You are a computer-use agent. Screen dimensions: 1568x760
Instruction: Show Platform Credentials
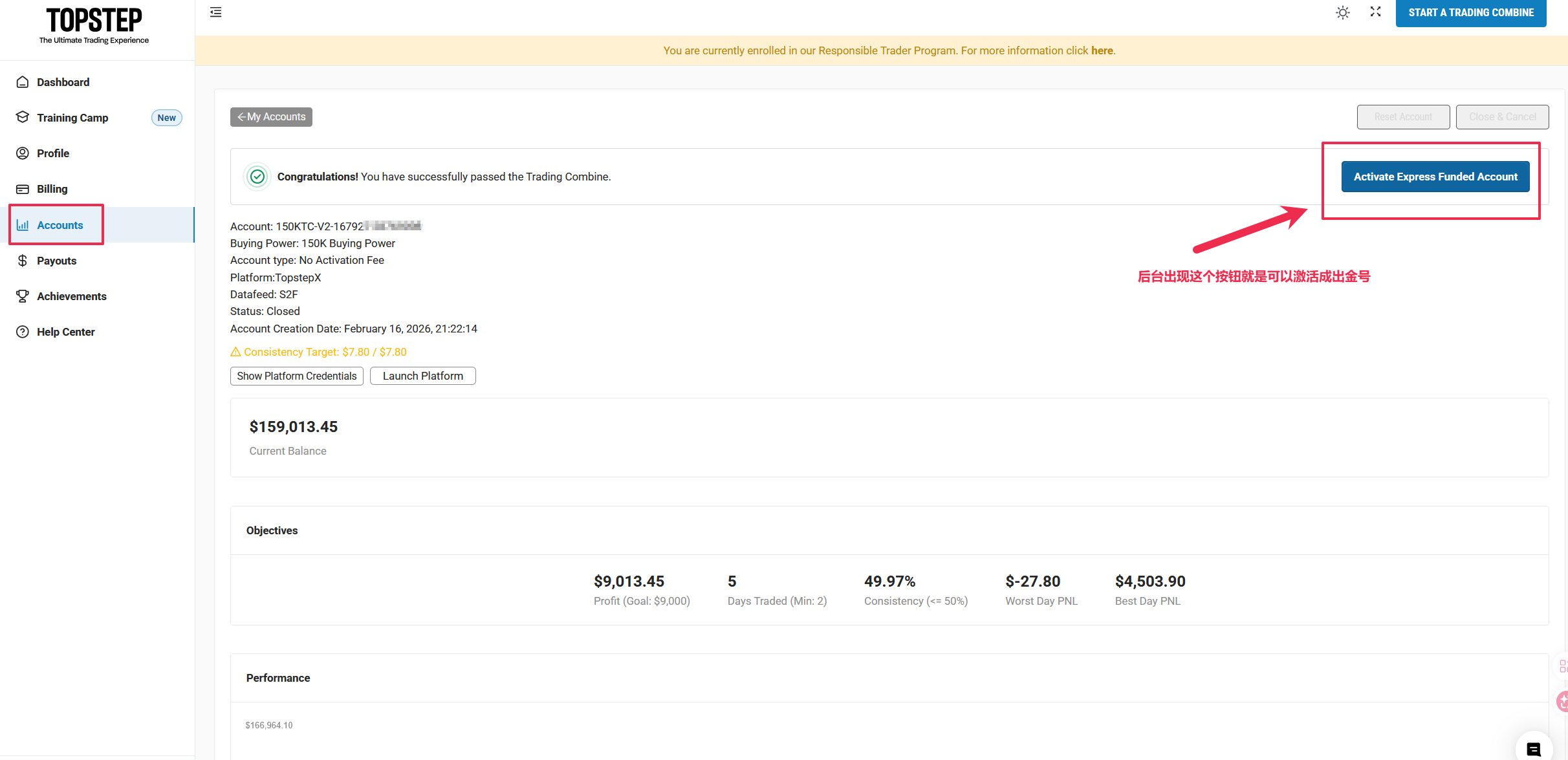coord(297,376)
